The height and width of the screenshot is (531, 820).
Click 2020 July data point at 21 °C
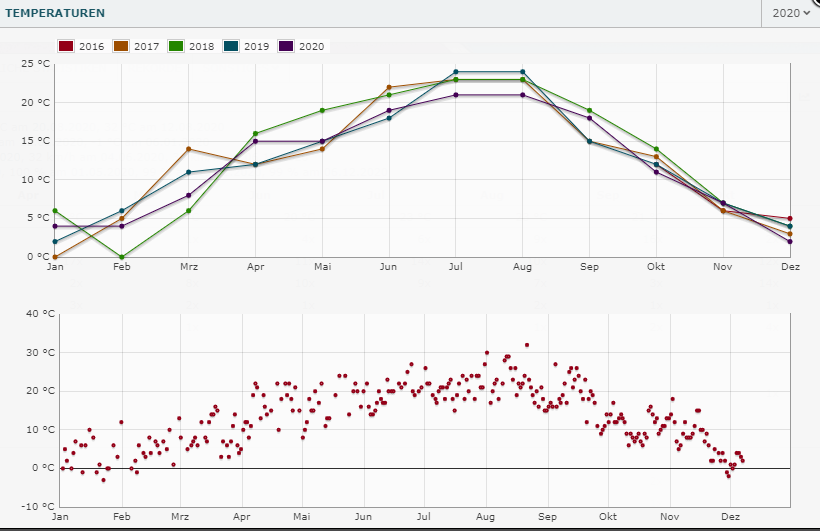click(x=456, y=95)
